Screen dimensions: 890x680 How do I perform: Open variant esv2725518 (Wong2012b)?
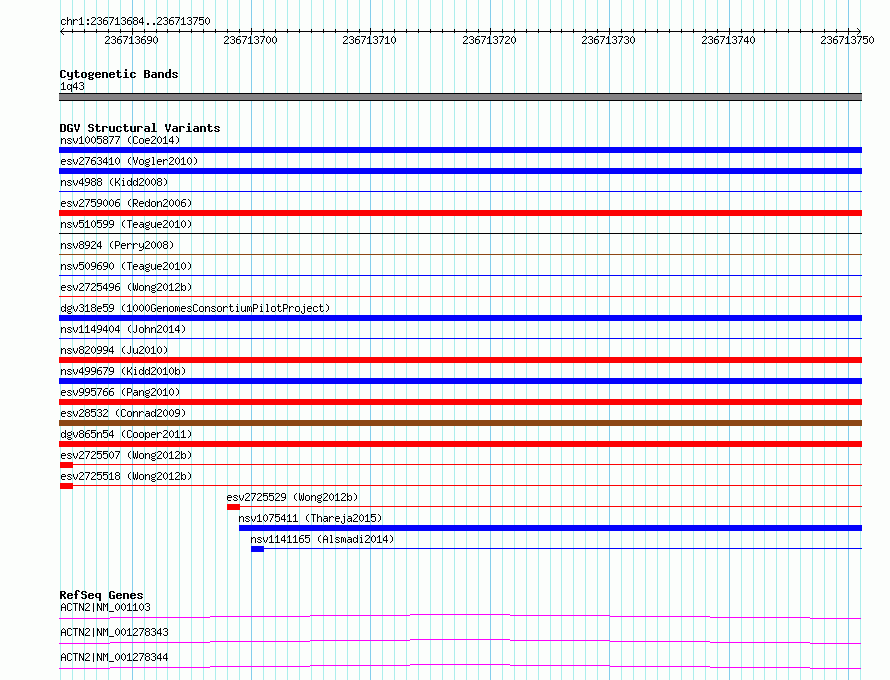click(126, 476)
